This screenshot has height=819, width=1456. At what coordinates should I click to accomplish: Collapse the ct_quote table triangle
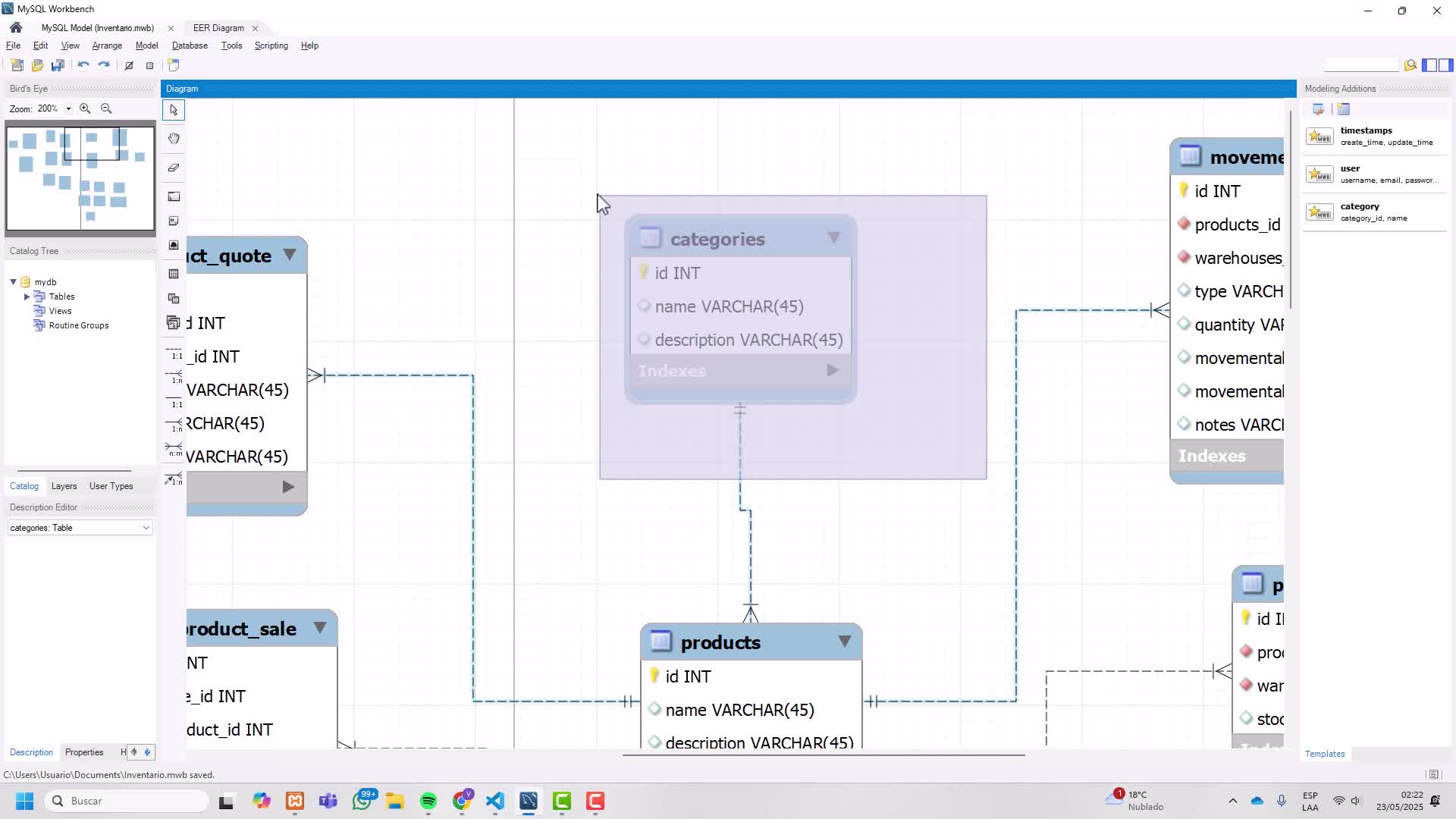[x=290, y=255]
